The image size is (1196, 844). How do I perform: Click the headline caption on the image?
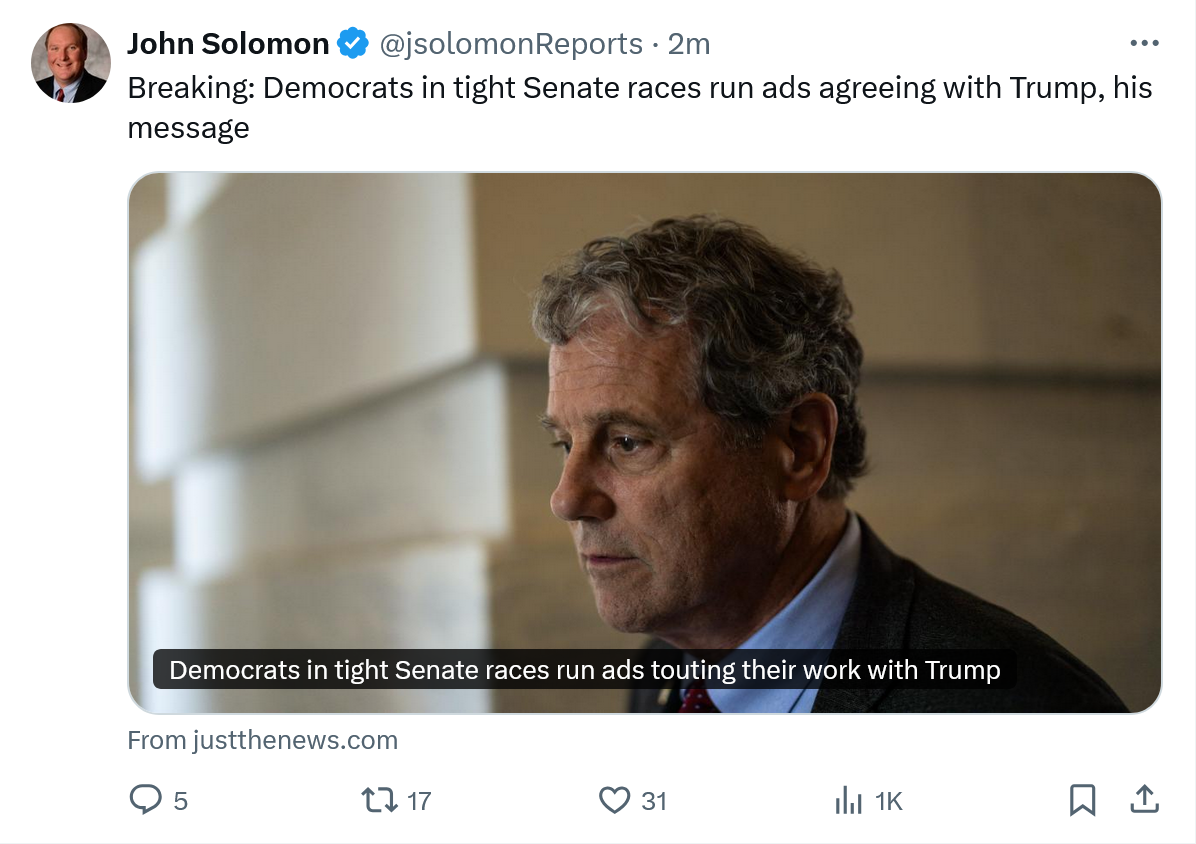584,670
